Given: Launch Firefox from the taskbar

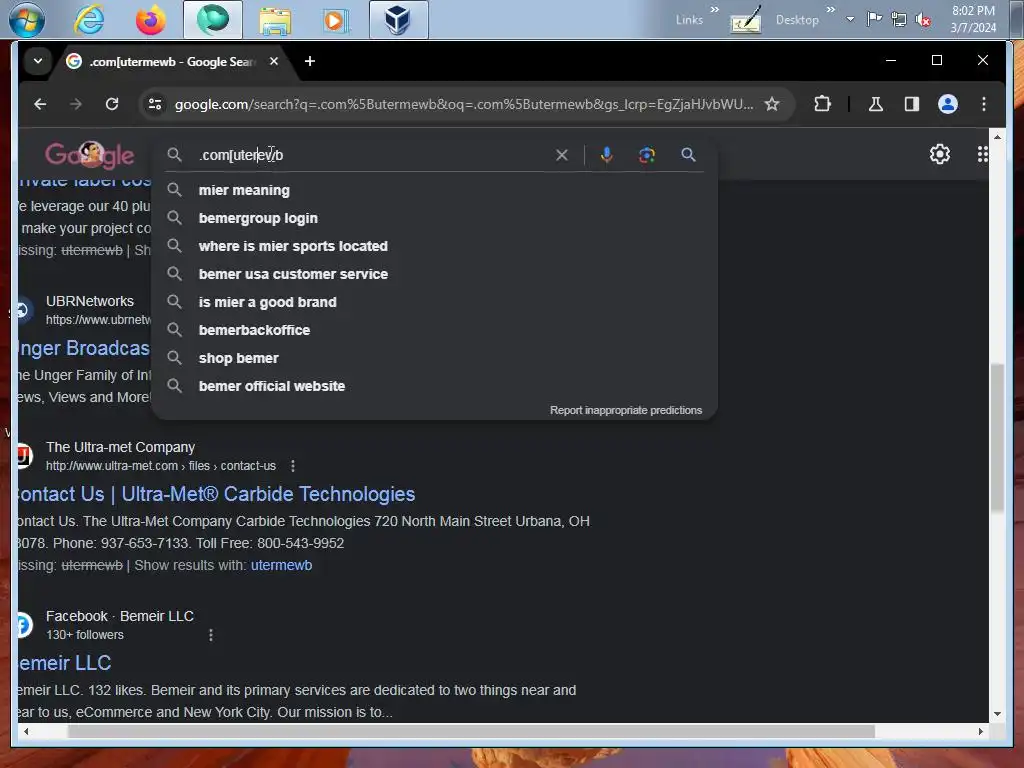Looking at the screenshot, I should pyautogui.click(x=150, y=20).
